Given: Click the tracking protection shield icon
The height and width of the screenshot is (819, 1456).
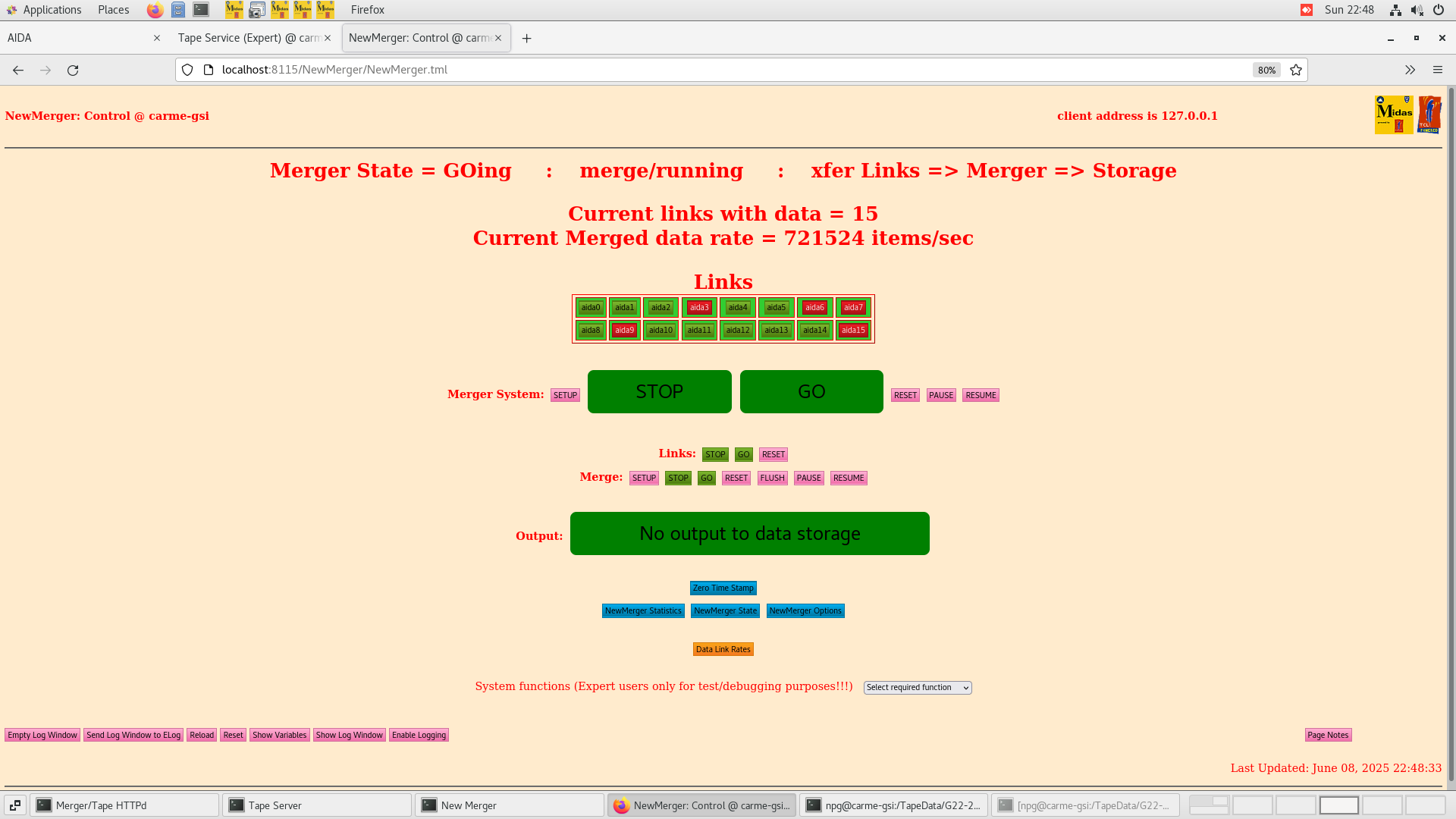Looking at the screenshot, I should (x=187, y=70).
